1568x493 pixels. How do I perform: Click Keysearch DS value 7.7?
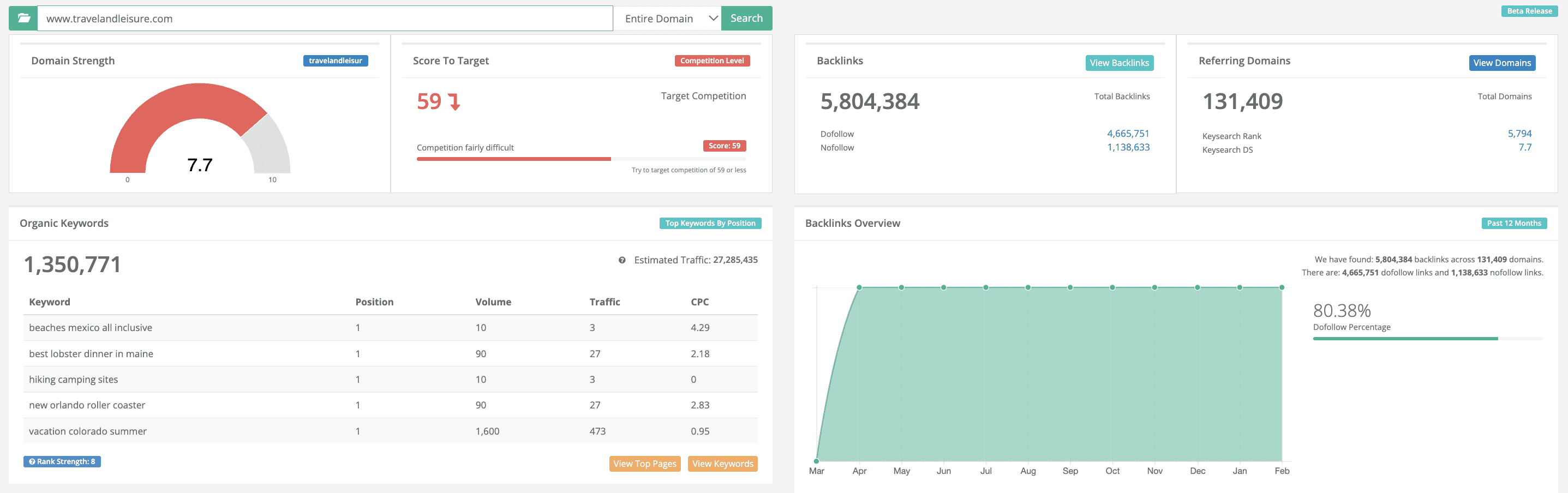1525,147
